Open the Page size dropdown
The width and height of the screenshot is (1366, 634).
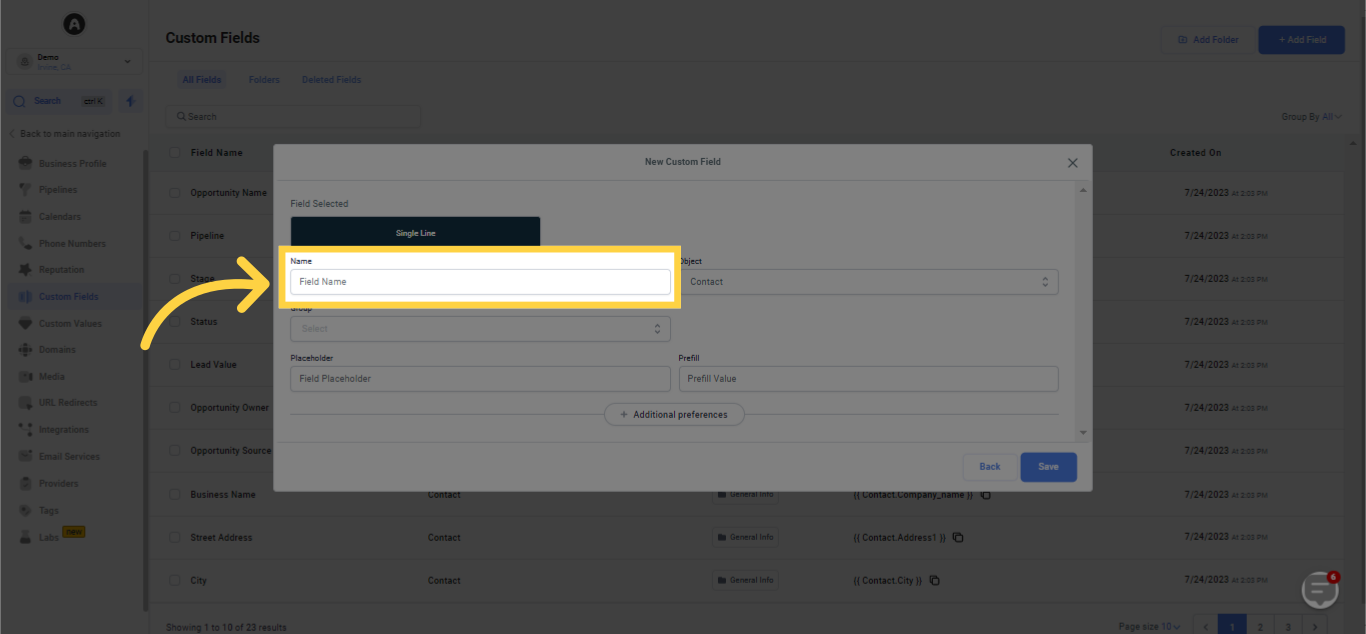1149,627
